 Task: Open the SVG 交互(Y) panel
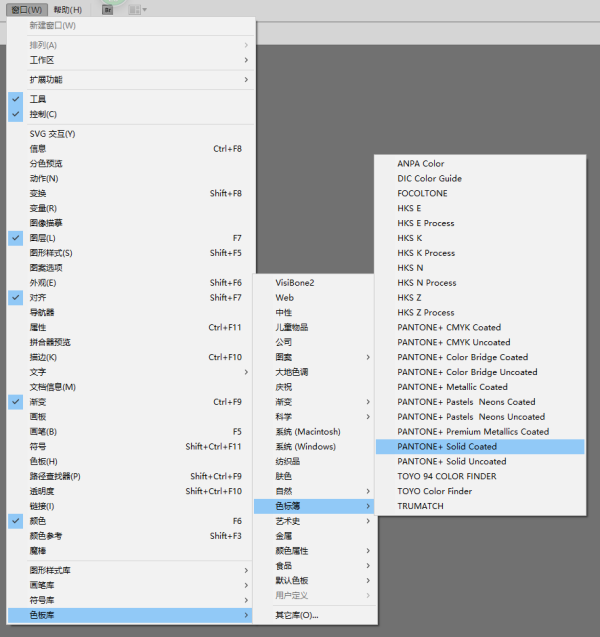pos(130,134)
